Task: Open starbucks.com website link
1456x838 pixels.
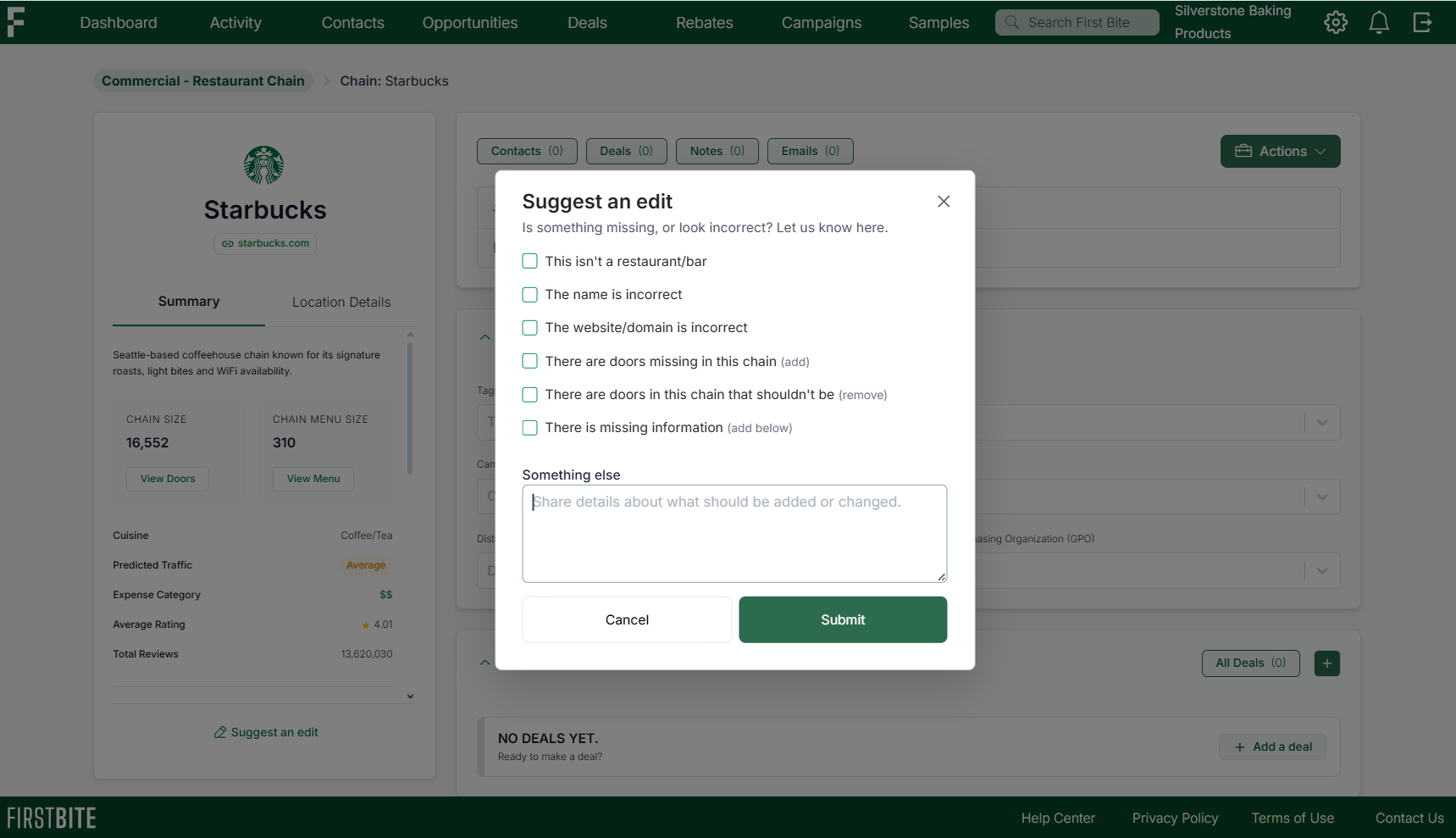Action: [265, 244]
